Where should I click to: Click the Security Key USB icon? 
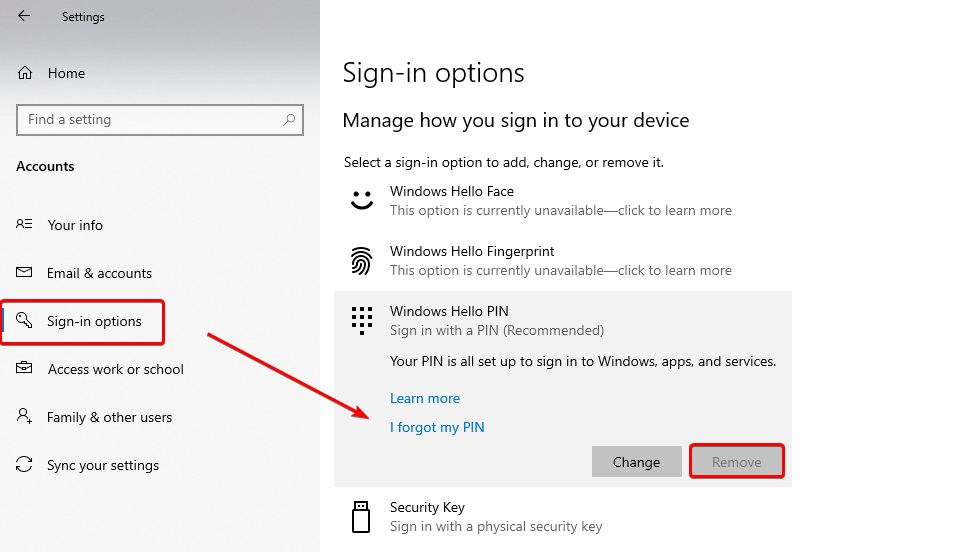[x=361, y=516]
